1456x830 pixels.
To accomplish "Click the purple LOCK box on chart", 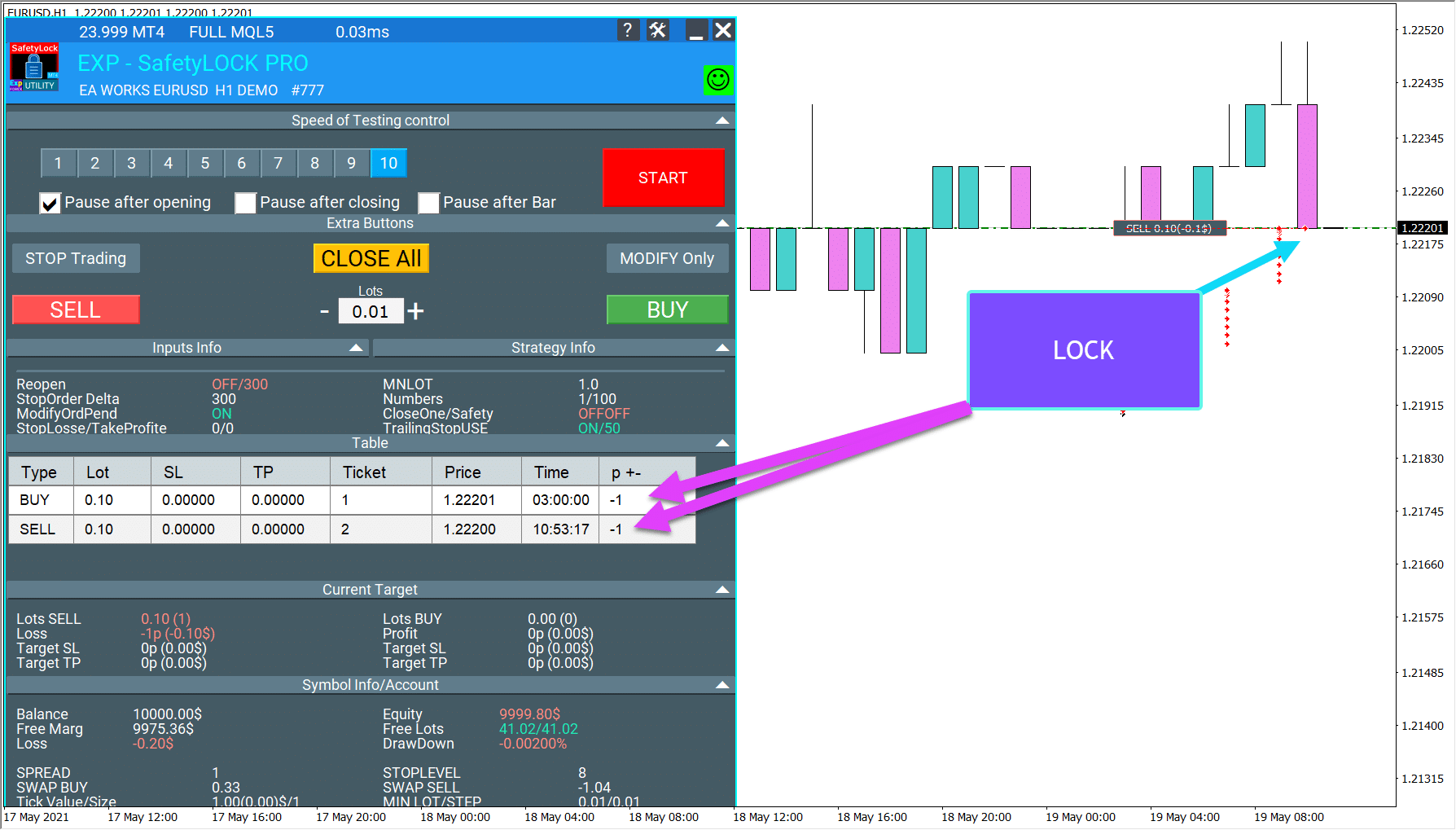I will pyautogui.click(x=1083, y=350).
